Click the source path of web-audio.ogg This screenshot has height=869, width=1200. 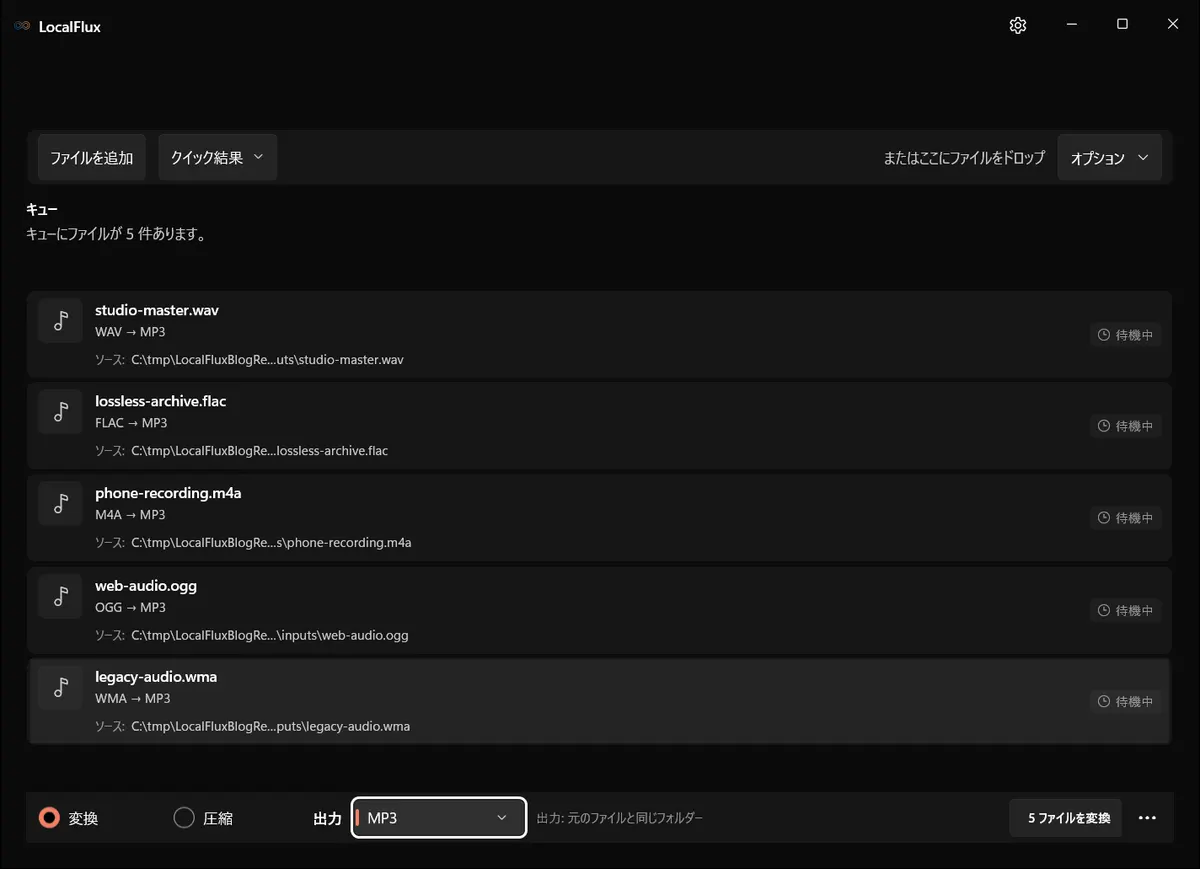point(270,635)
